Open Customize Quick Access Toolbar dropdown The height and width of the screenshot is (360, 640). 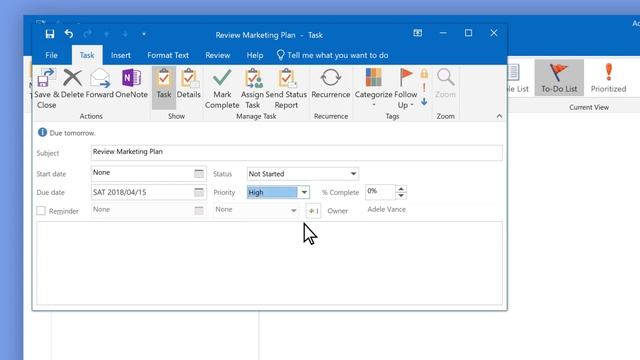[x=144, y=34]
